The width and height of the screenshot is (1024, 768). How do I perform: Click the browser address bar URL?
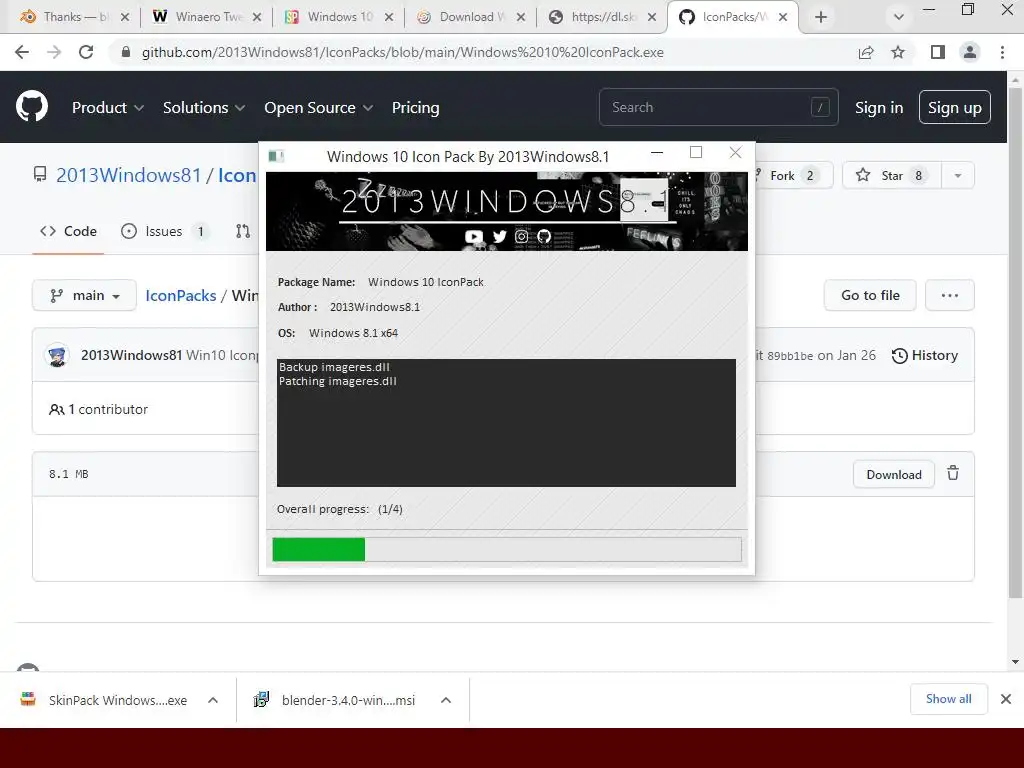click(402, 52)
